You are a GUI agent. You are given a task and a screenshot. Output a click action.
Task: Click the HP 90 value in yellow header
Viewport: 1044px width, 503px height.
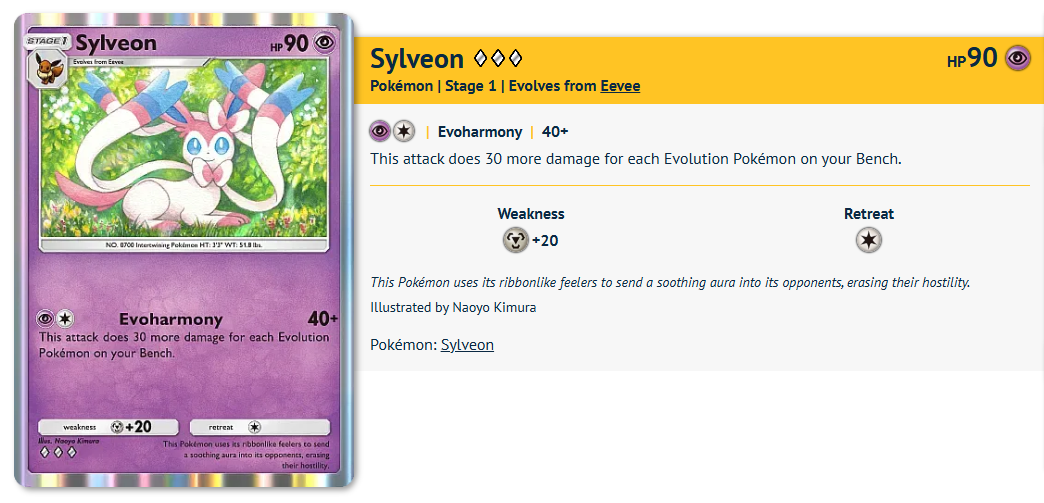pos(972,59)
